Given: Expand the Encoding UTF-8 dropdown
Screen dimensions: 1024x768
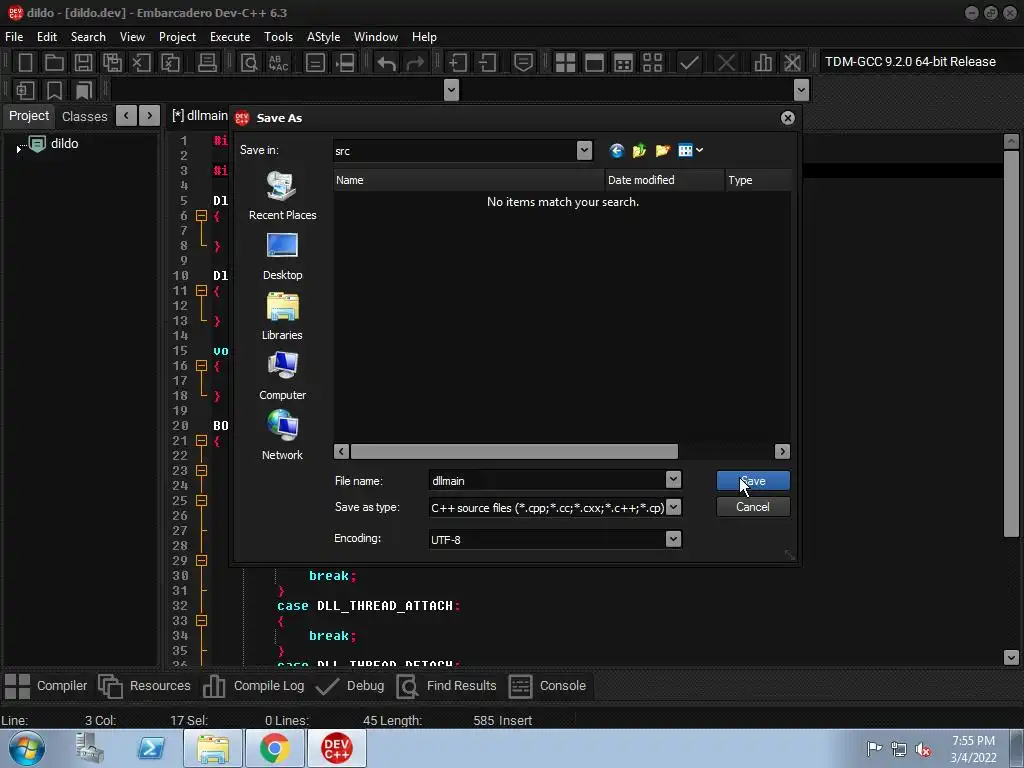Looking at the screenshot, I should 673,539.
